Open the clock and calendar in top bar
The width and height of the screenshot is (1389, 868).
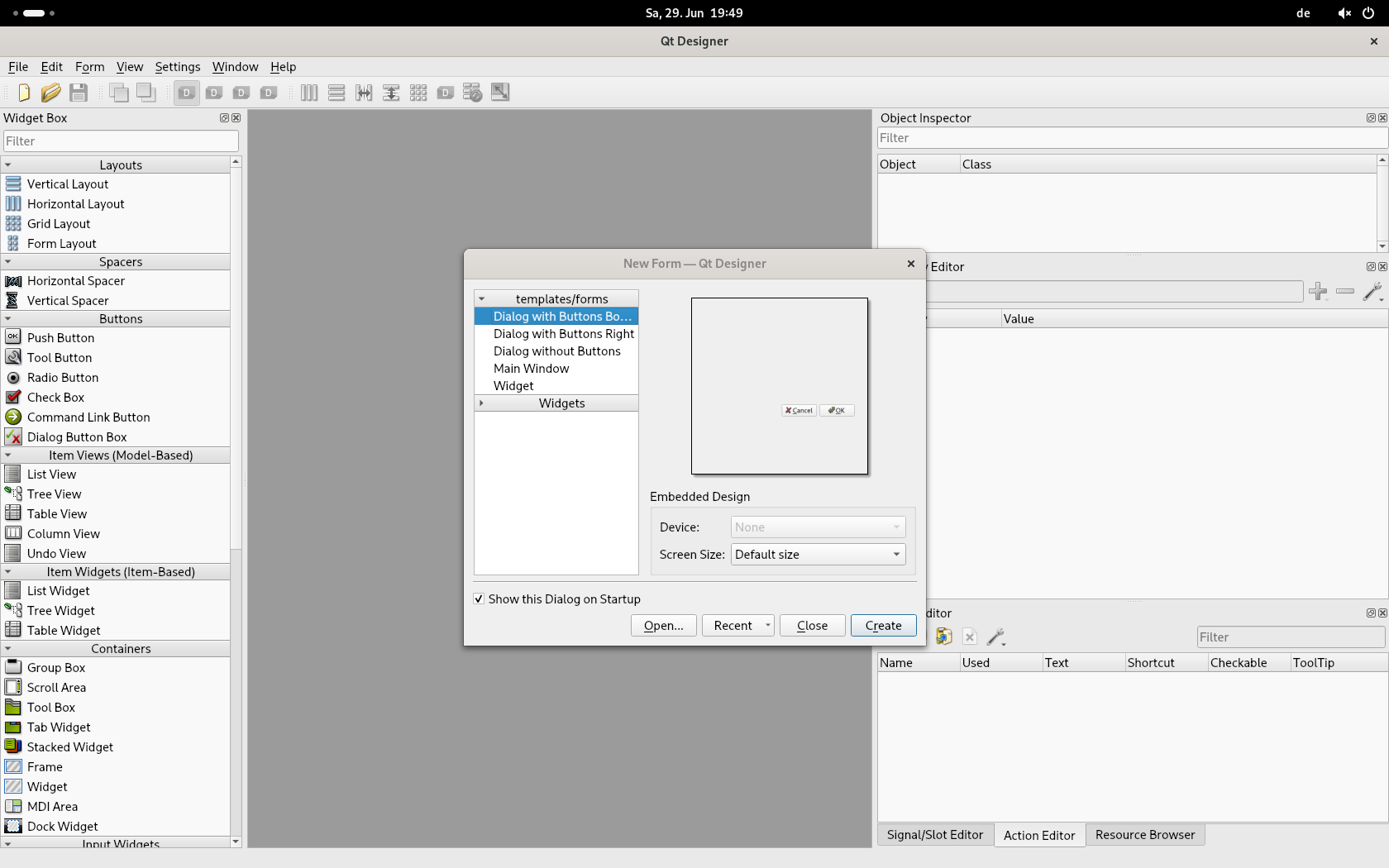[x=694, y=13]
